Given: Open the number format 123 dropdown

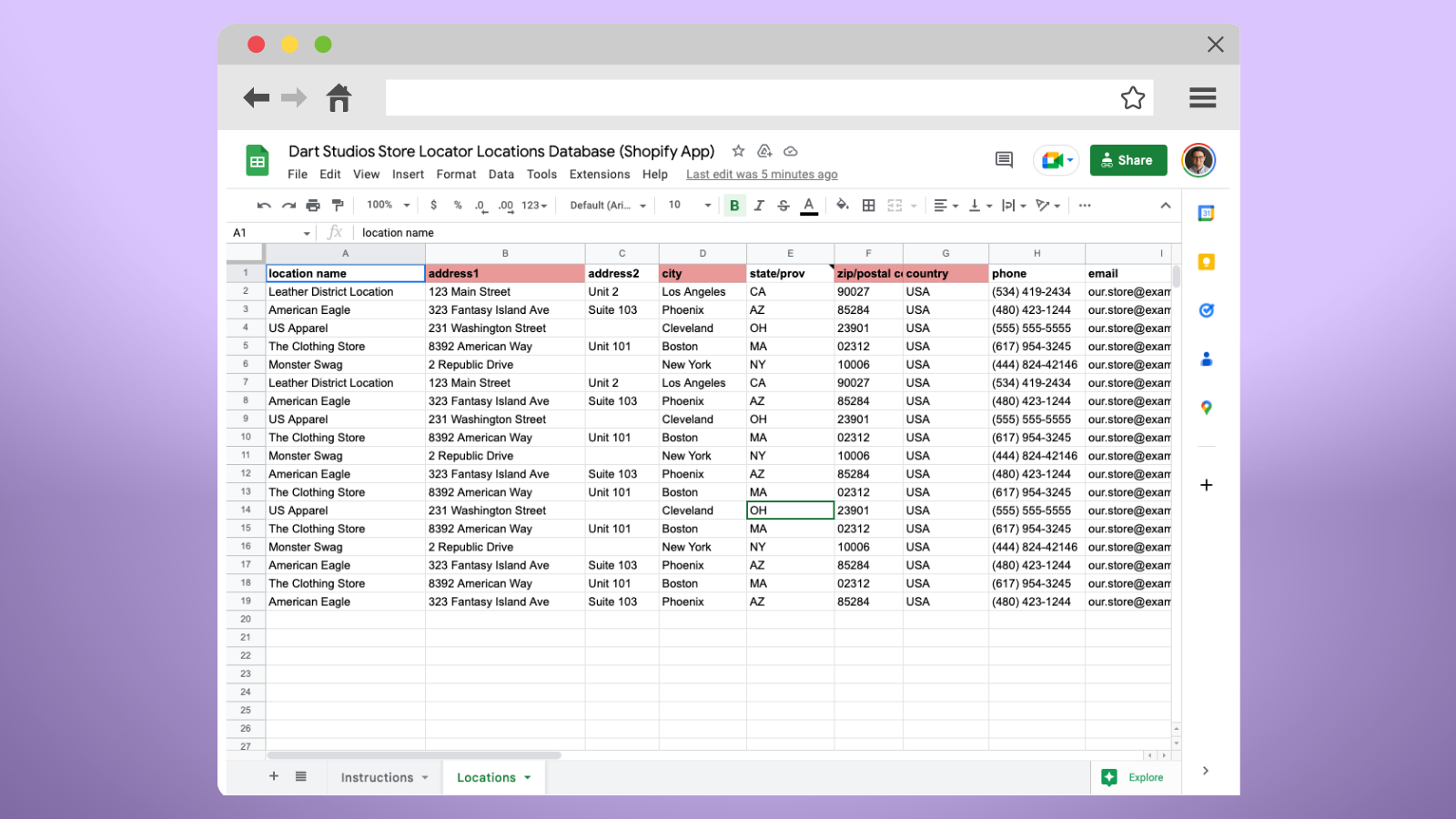Looking at the screenshot, I should tap(534, 205).
